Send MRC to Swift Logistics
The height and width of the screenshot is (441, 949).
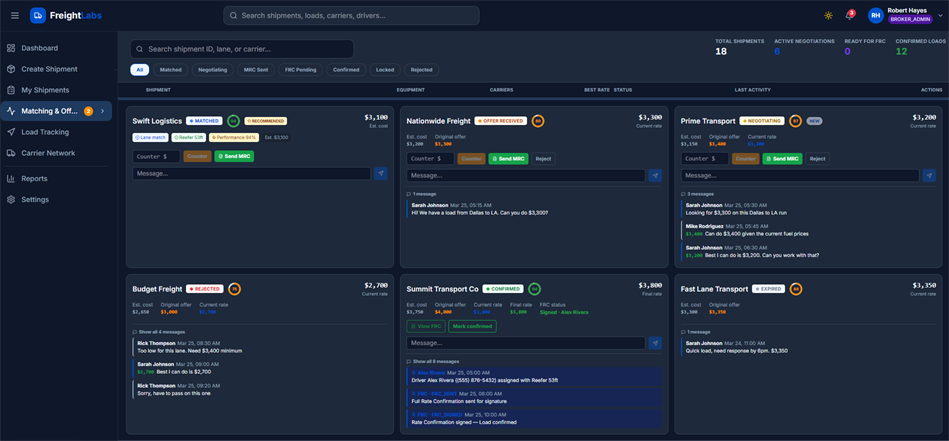pos(234,156)
